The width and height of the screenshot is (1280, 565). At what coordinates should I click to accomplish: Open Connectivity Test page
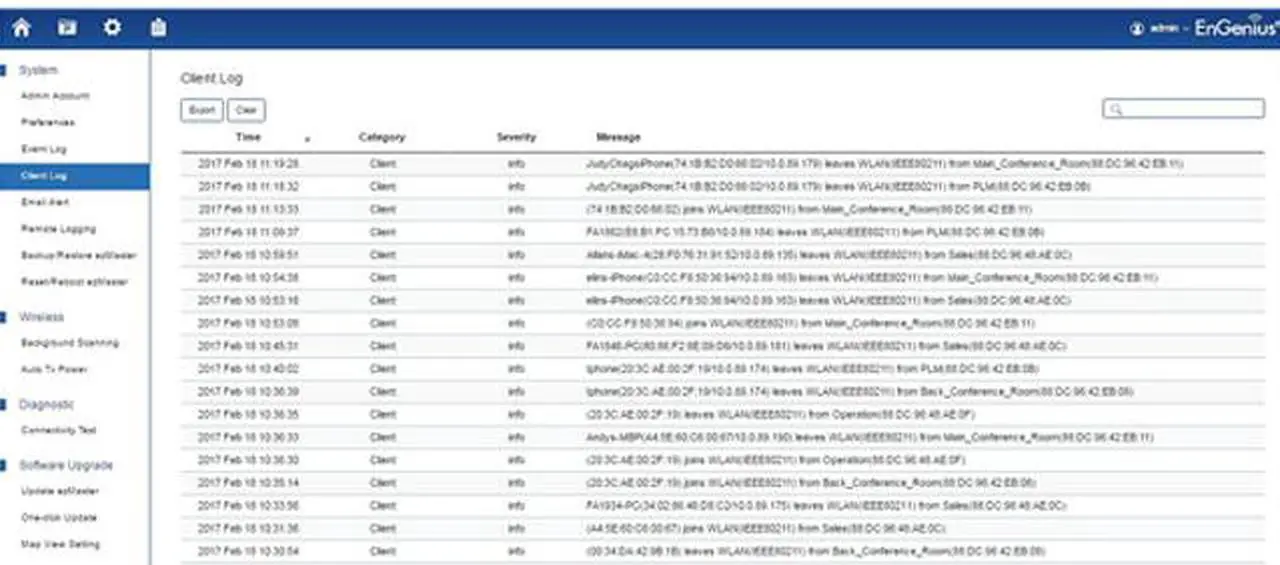[58, 431]
